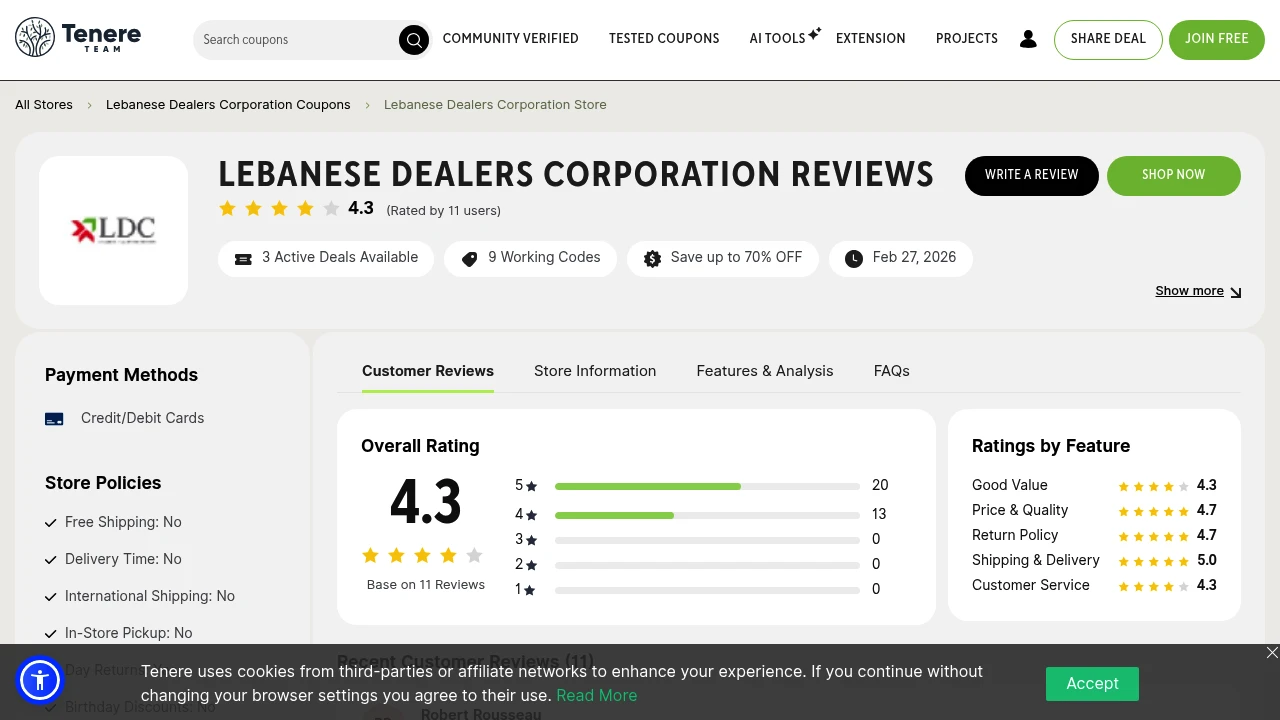This screenshot has height=720, width=1280.
Task: Click the star icon on 3-star row
Action: pyautogui.click(x=531, y=541)
